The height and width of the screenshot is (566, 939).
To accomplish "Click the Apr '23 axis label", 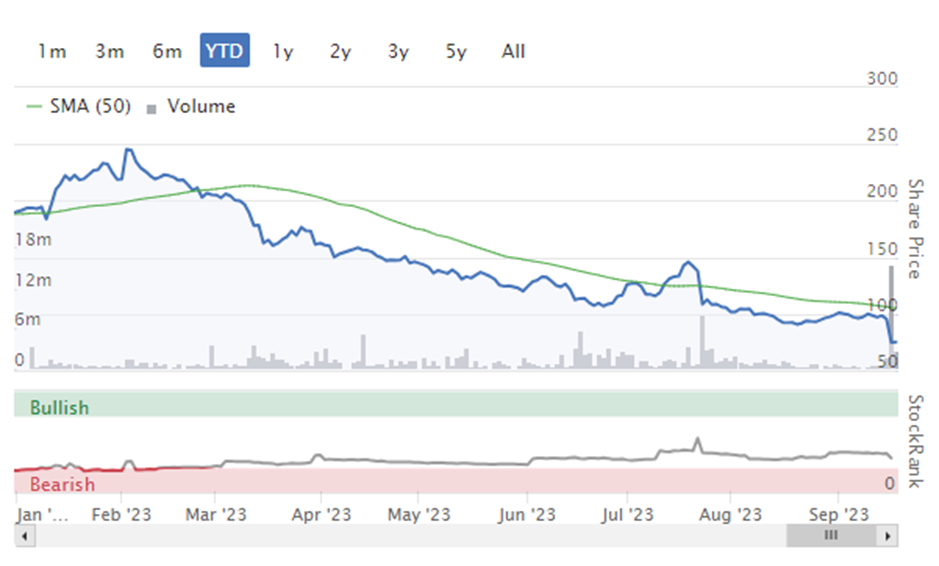I will 321,514.
